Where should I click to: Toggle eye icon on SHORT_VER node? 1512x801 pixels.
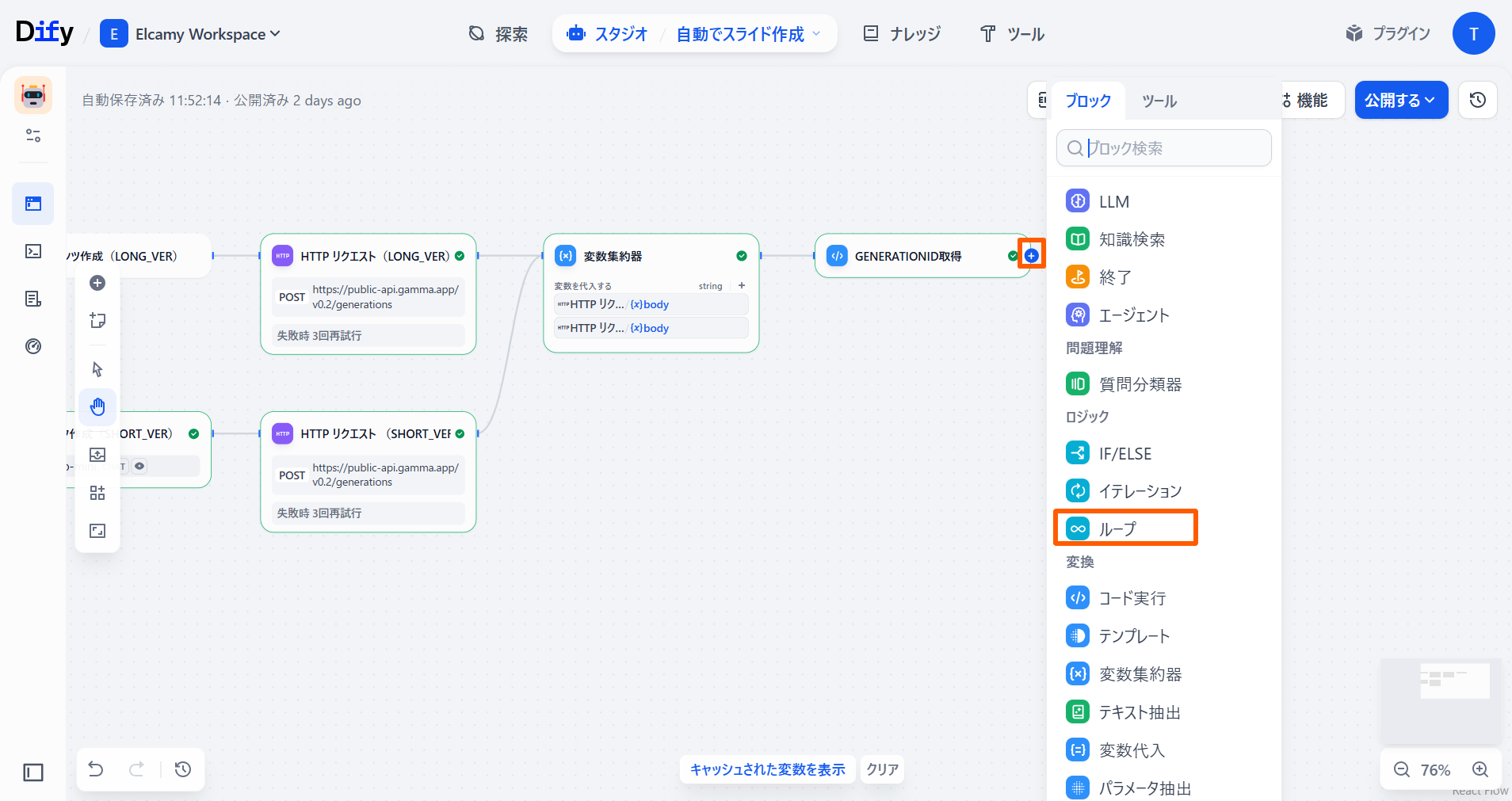(139, 466)
